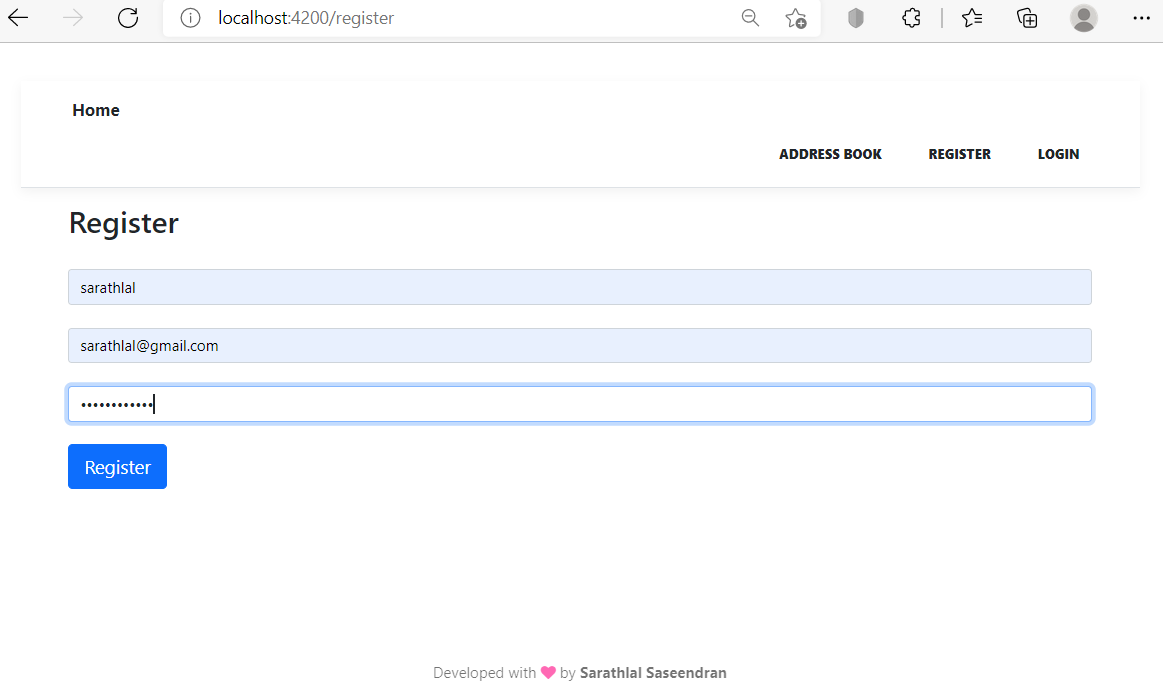Add this page to favorites
The image size is (1163, 694).
(796, 18)
